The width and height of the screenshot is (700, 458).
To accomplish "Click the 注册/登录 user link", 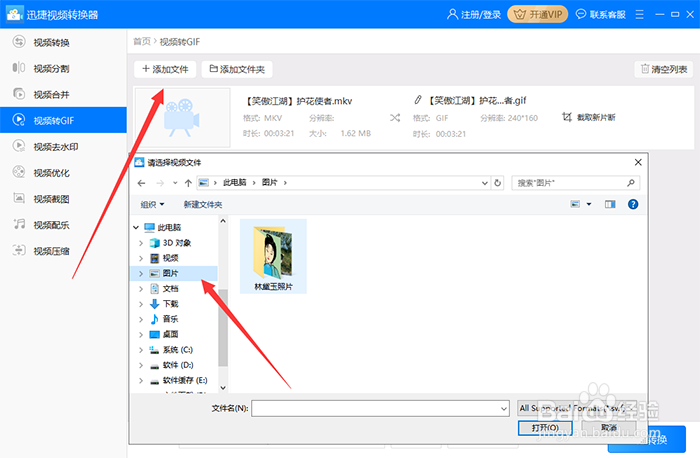I will [x=474, y=15].
